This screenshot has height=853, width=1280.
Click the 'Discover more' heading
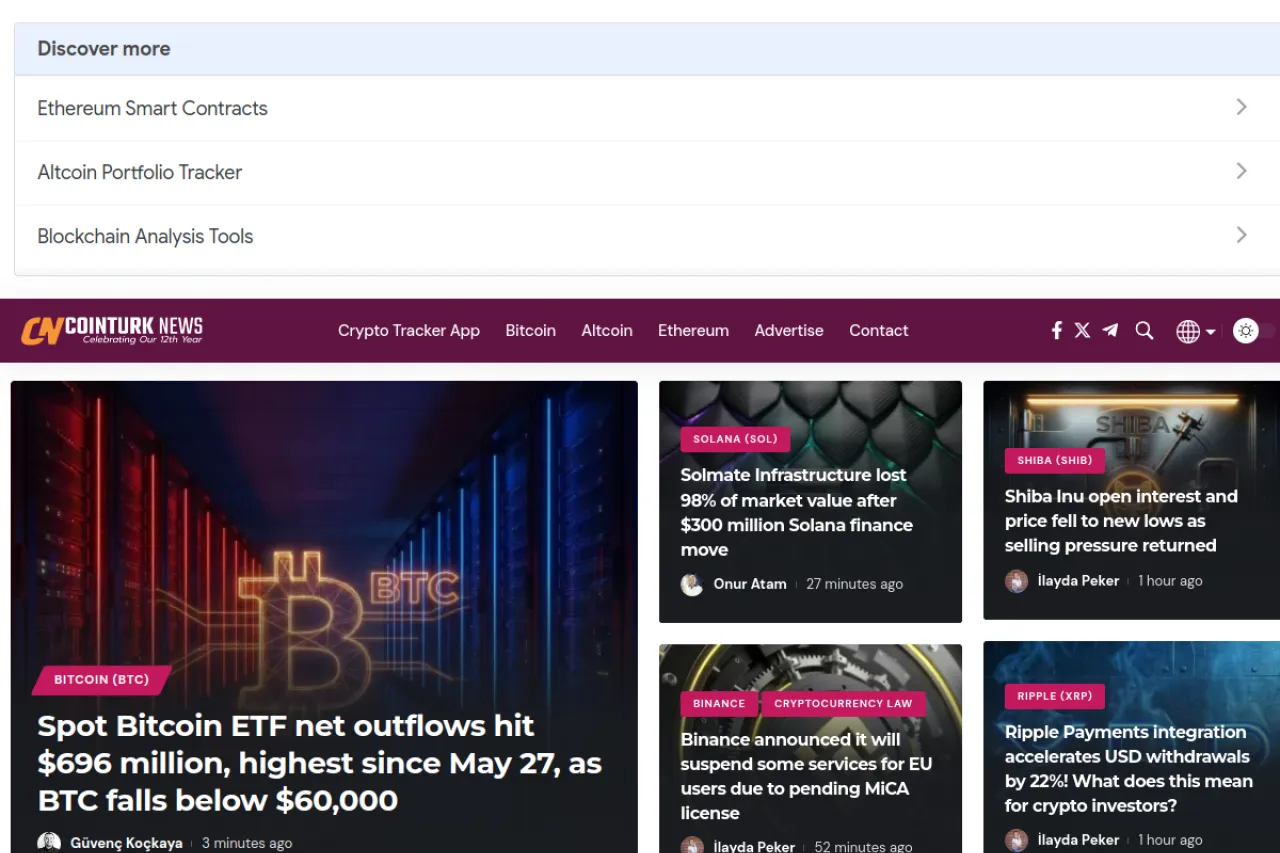104,49
